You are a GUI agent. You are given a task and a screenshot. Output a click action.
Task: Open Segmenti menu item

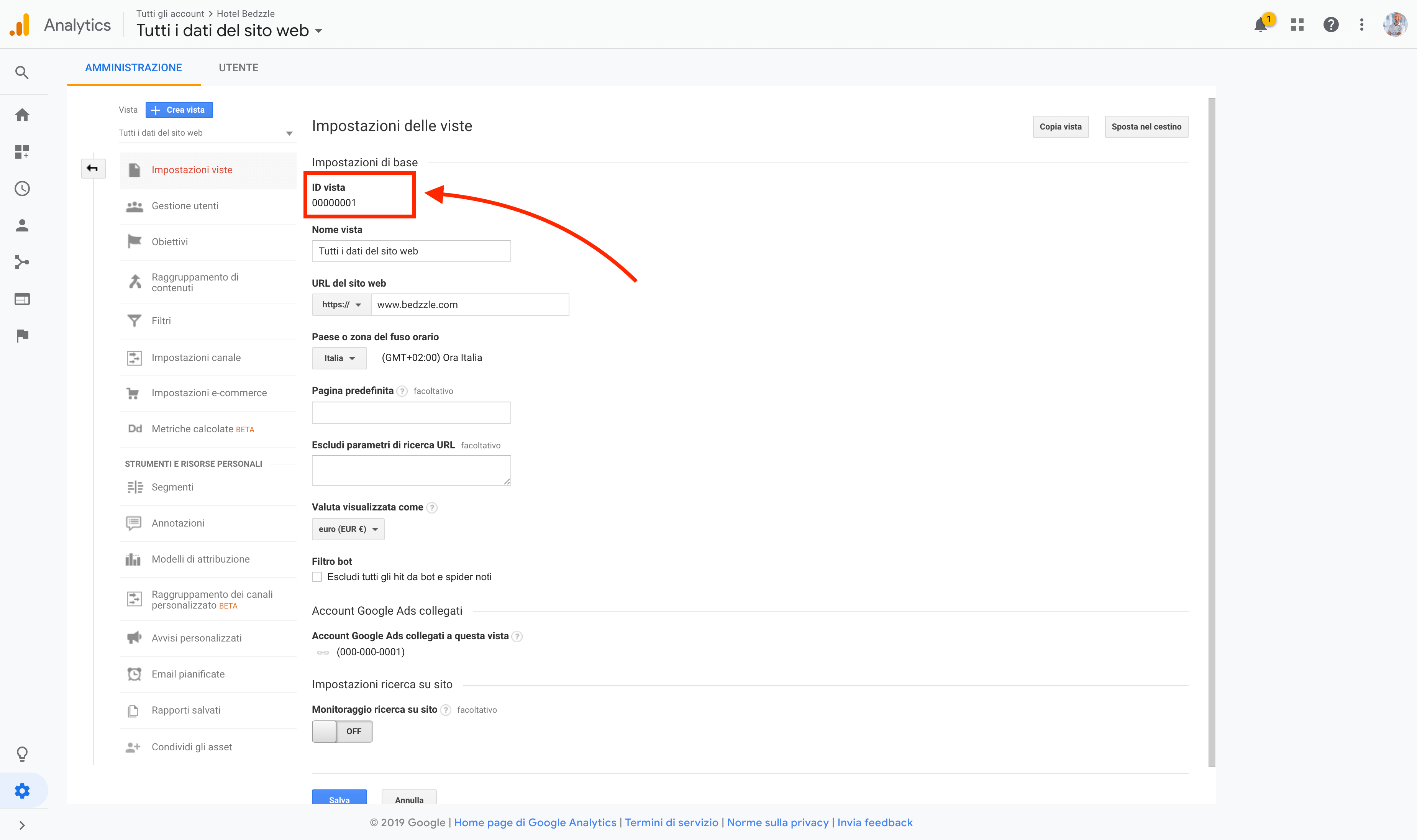[208, 487]
